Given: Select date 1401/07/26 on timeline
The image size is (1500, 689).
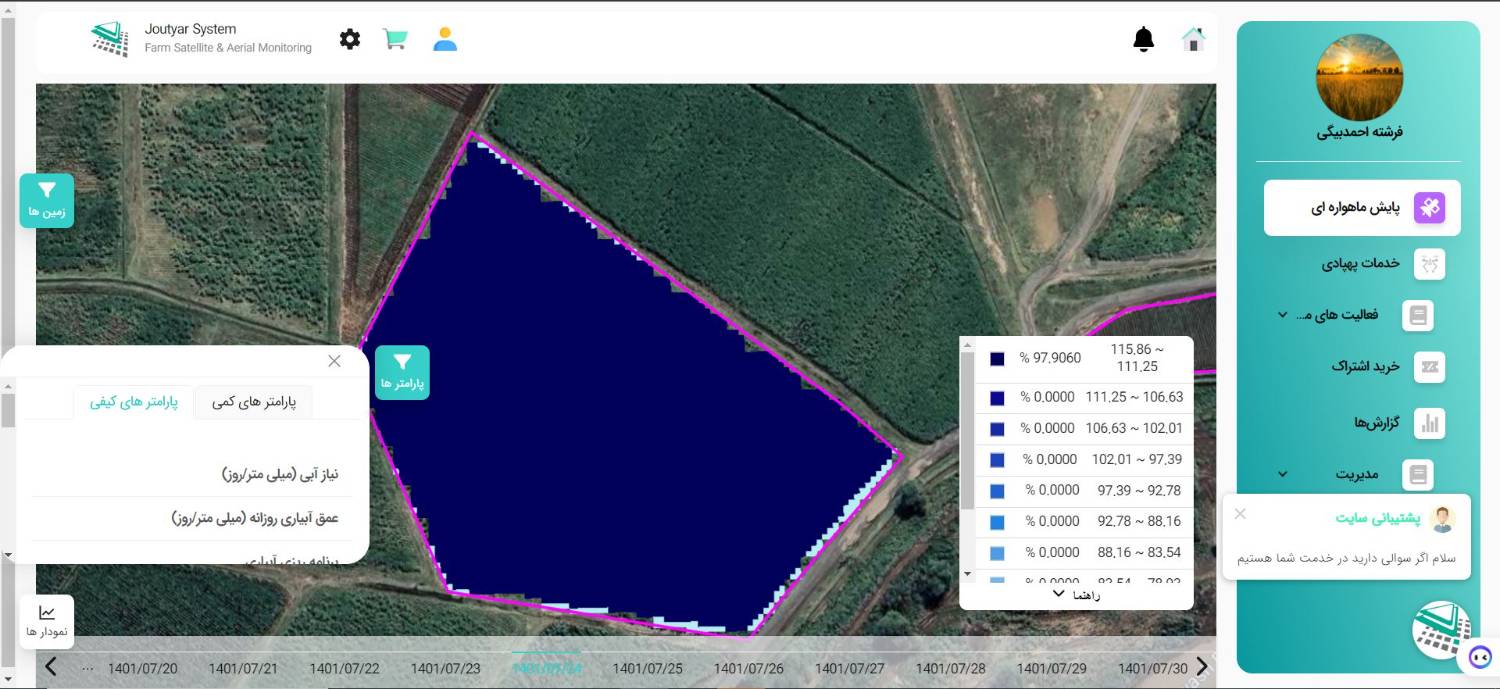Looking at the screenshot, I should [748, 668].
